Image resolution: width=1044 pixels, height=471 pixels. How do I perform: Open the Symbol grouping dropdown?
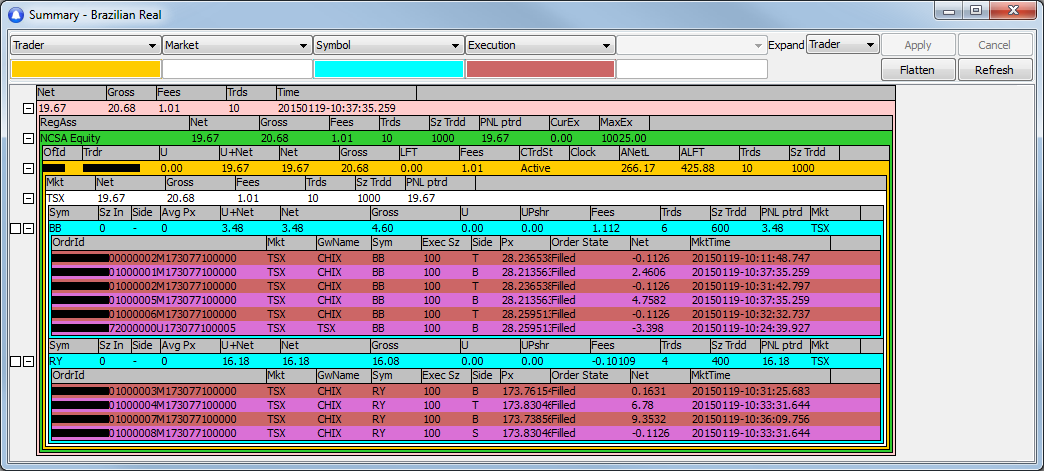point(455,46)
